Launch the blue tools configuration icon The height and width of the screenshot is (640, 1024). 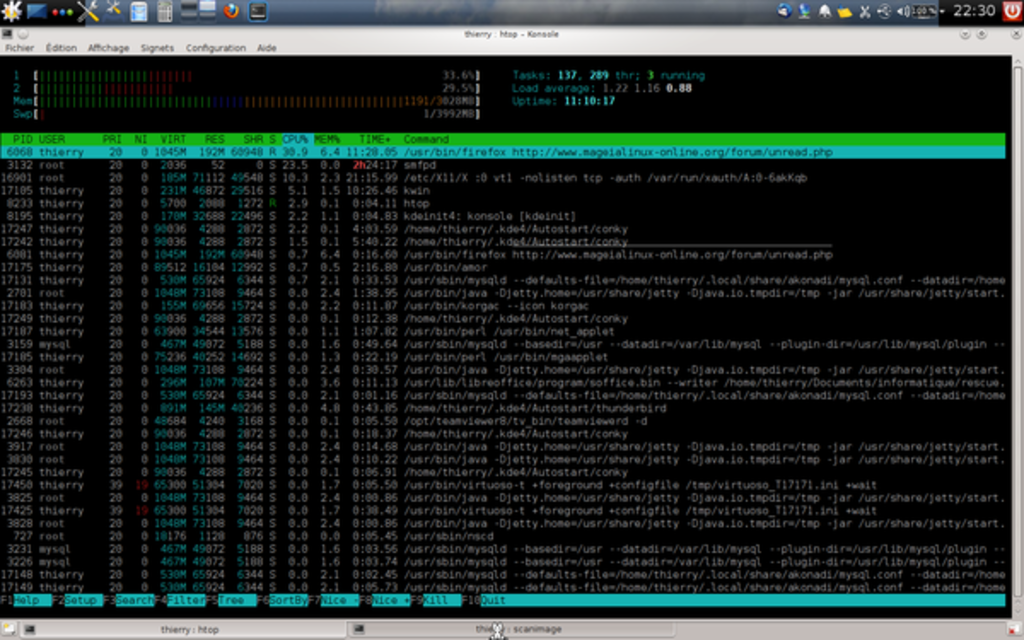pyautogui.click(x=114, y=10)
